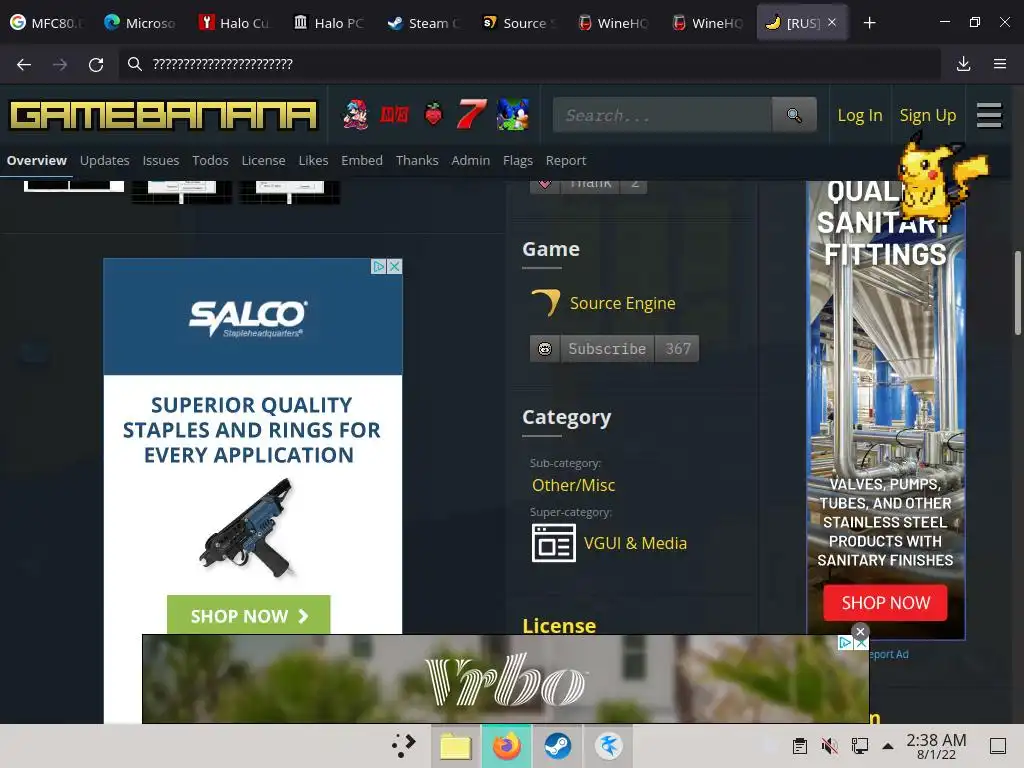Open the red M/B game icon

[394, 116]
